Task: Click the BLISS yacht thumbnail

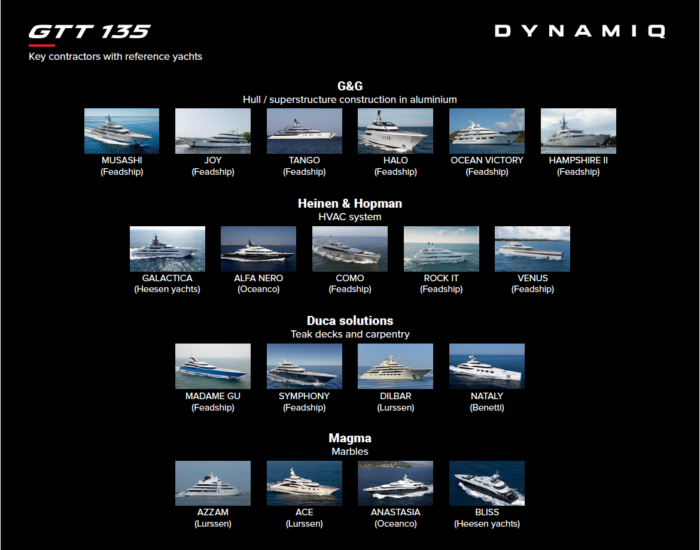Action: click(x=487, y=483)
